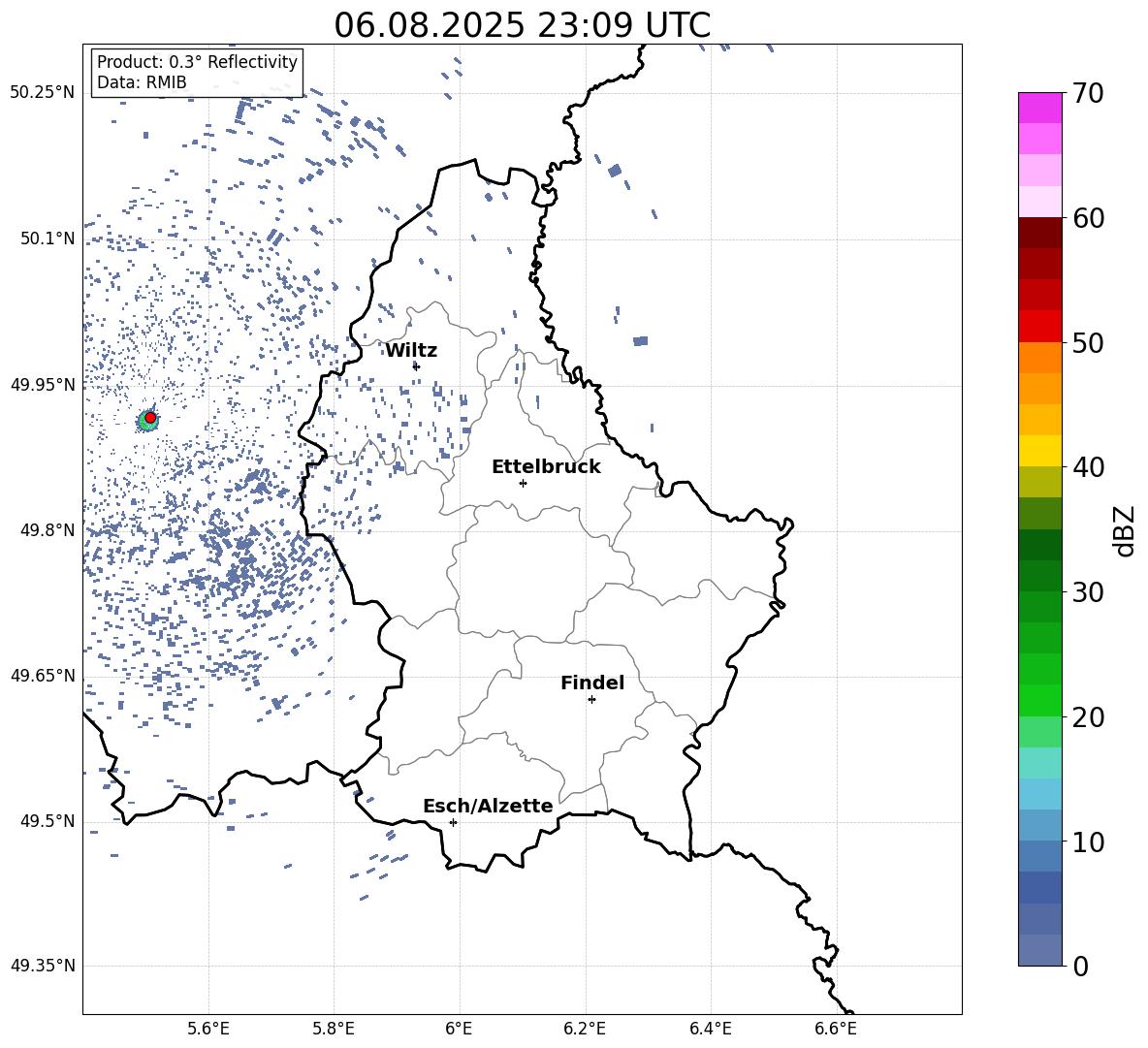
Task: Click the dark green swatch above 30 dBZ
Action: click(x=1040, y=576)
